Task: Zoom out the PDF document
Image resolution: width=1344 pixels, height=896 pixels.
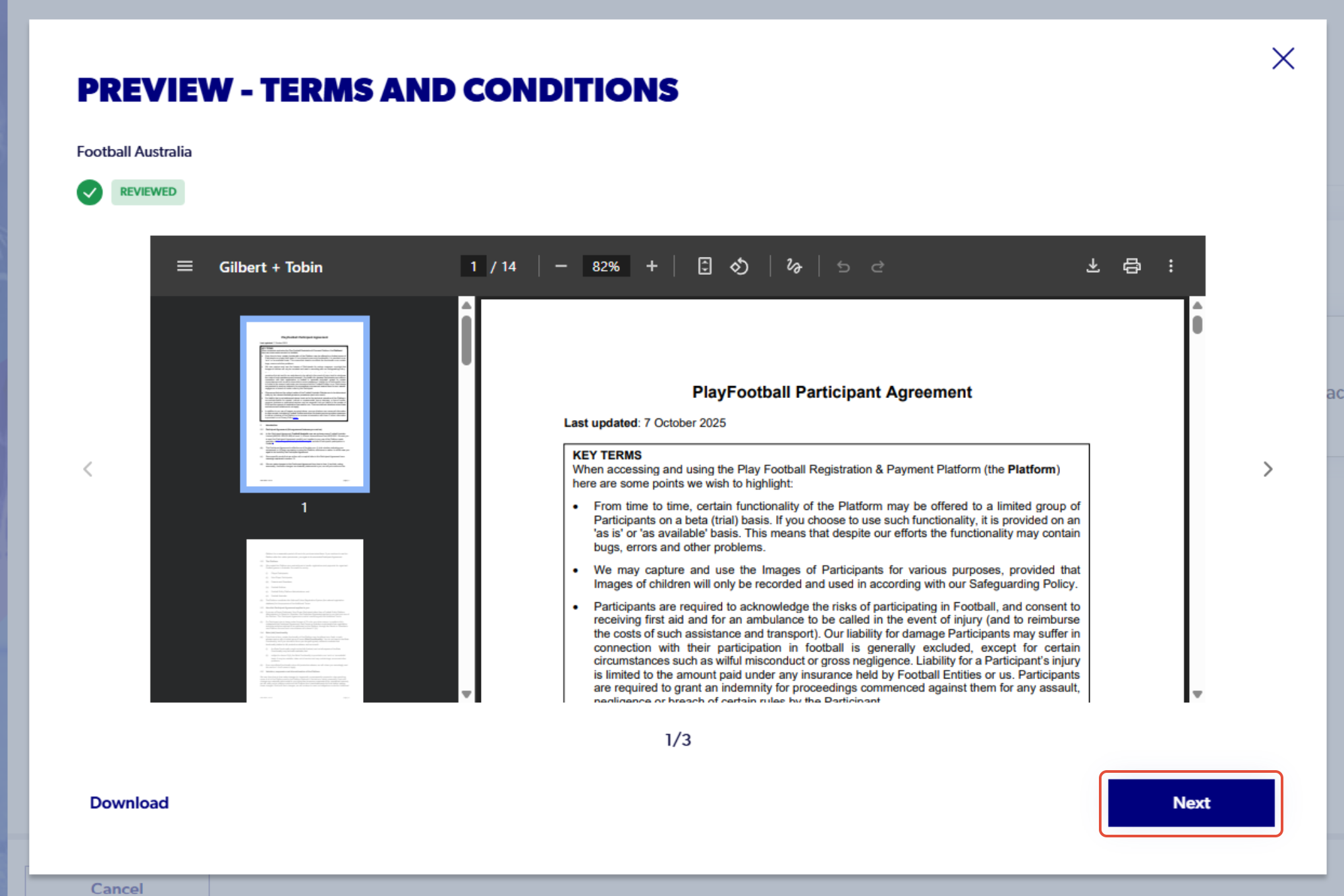Action: click(561, 266)
